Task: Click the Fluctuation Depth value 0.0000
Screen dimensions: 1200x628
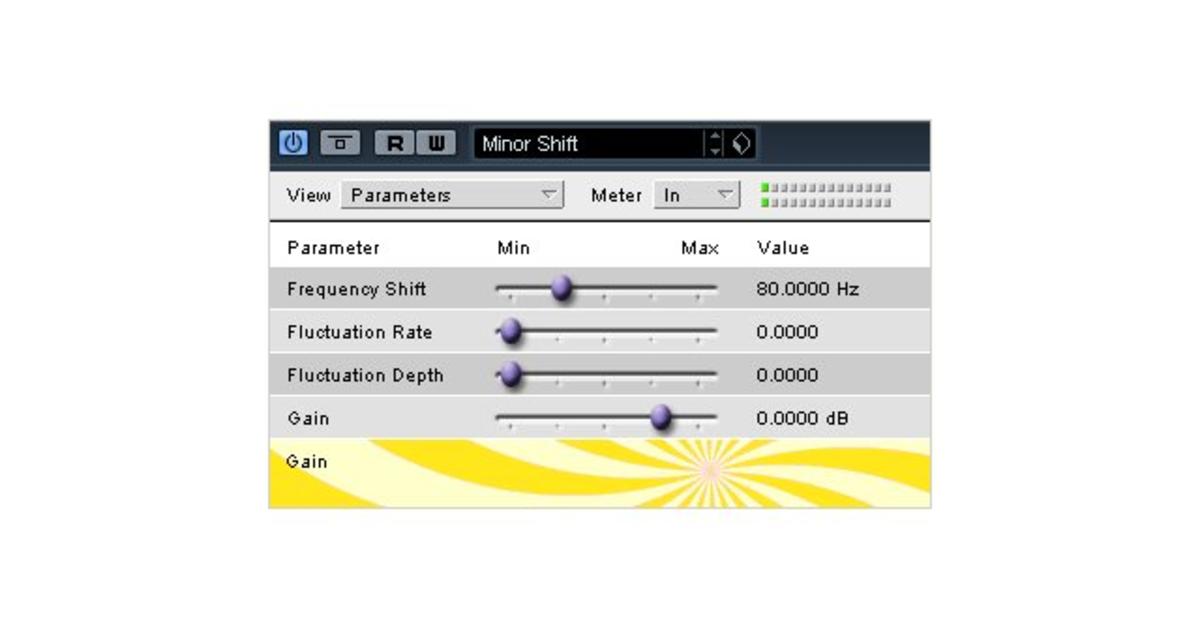Action: [787, 375]
